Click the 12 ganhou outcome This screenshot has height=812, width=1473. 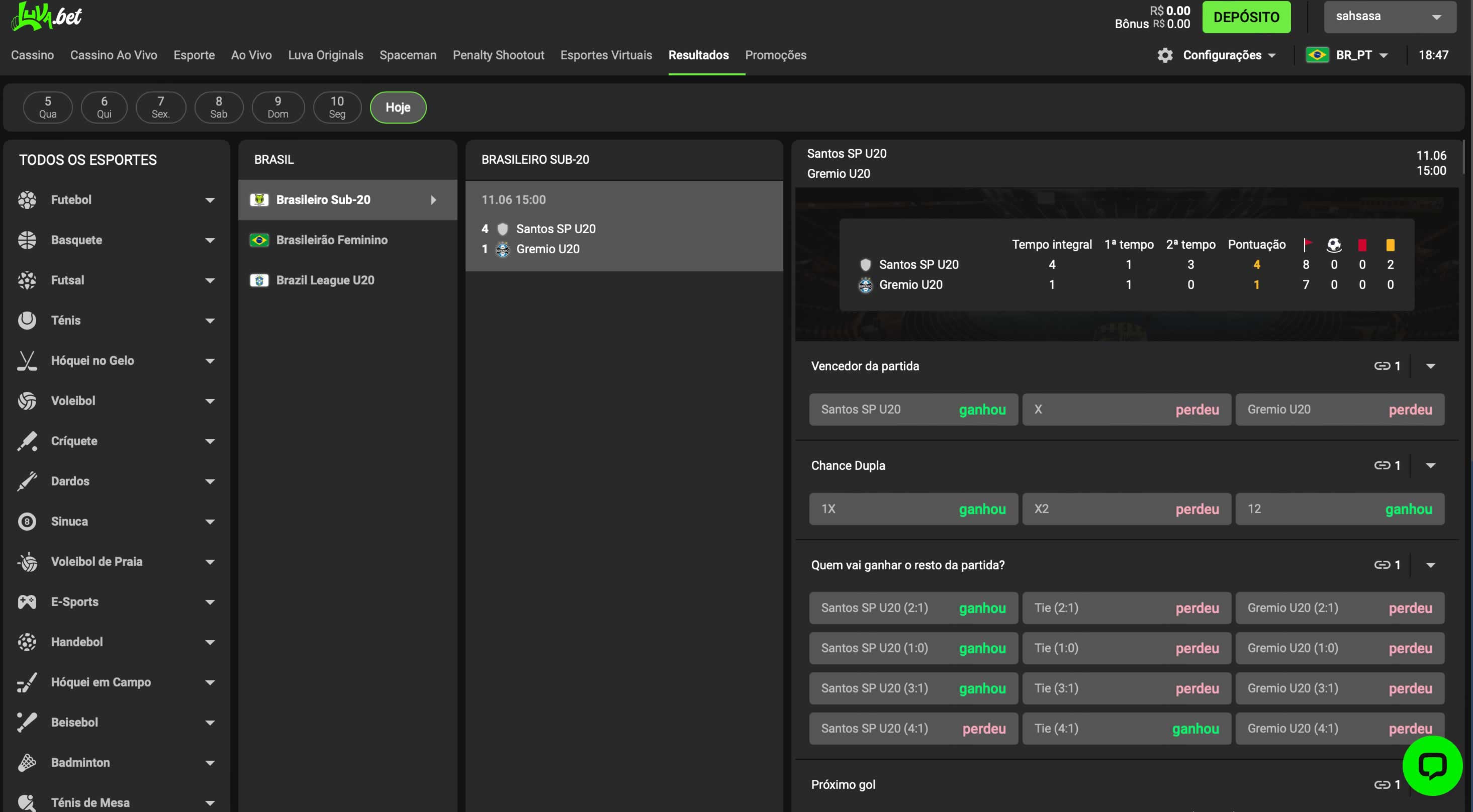pyautogui.click(x=1340, y=509)
